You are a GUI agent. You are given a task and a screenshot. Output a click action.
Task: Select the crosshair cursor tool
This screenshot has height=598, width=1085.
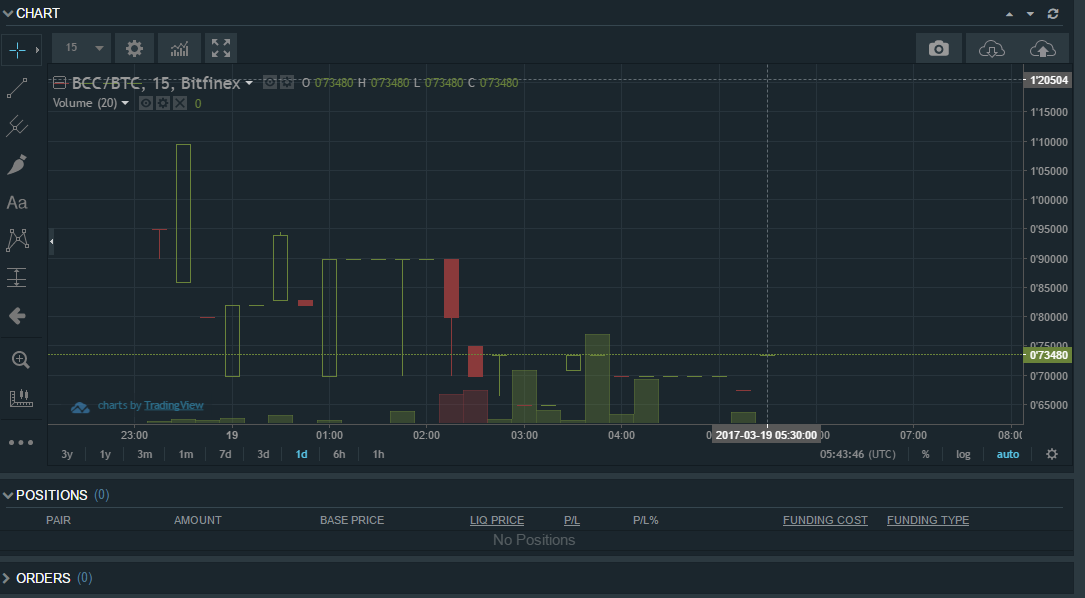[17, 49]
